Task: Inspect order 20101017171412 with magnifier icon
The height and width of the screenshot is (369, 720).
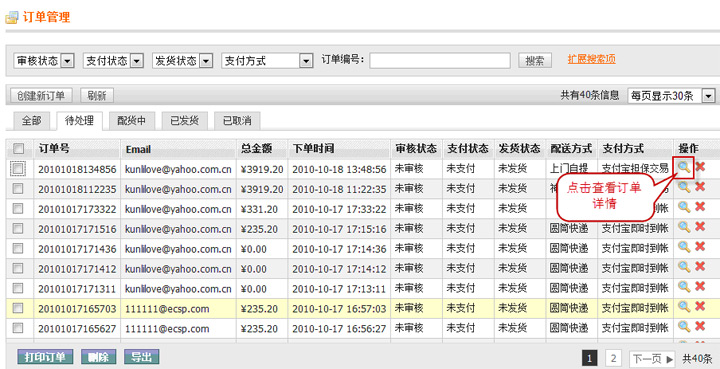Action: pyautogui.click(x=684, y=267)
